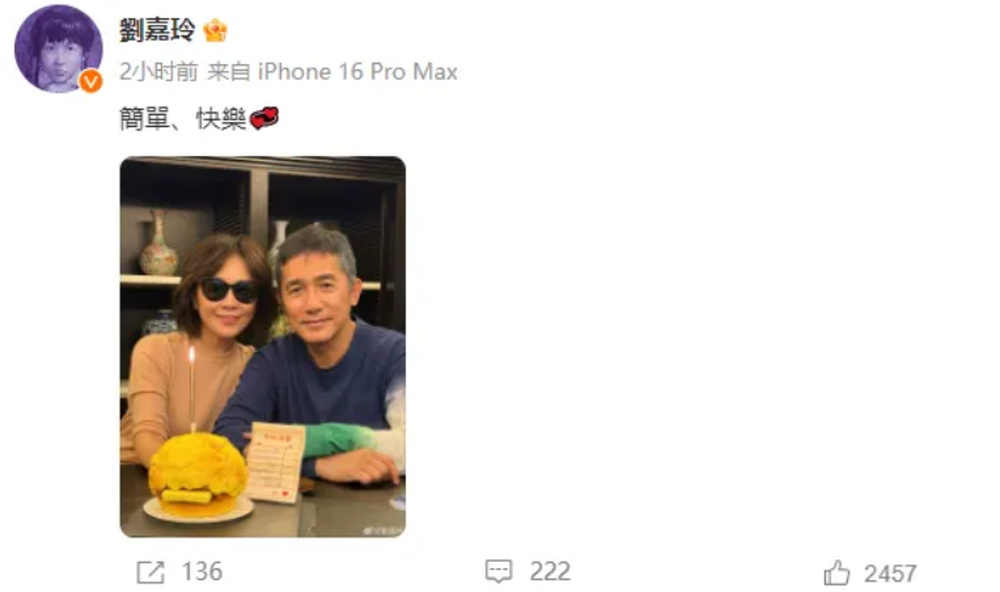Select the 簡單、快樂 post text
The height and width of the screenshot is (592, 1000).
click(183, 119)
